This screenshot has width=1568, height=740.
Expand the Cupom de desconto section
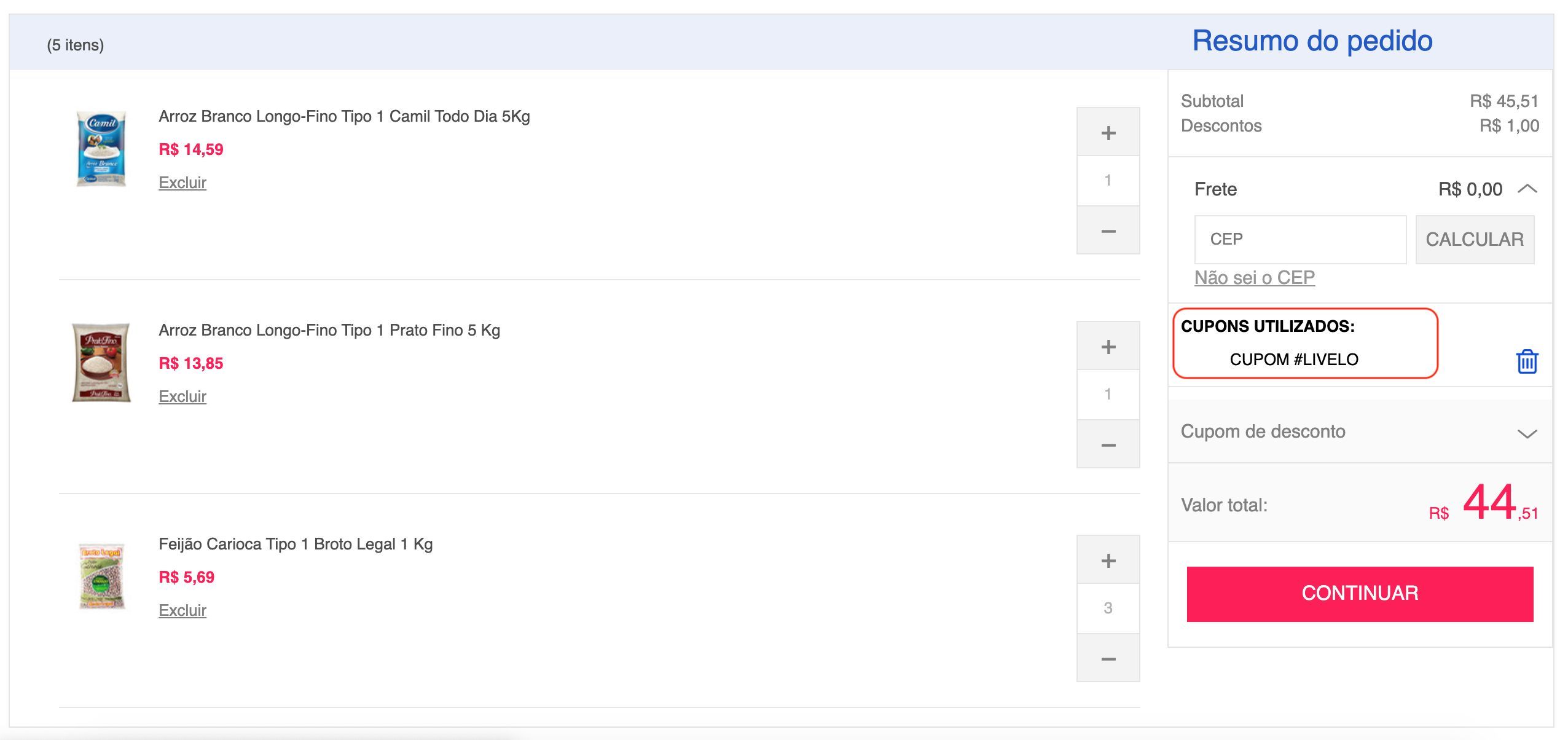click(1360, 431)
